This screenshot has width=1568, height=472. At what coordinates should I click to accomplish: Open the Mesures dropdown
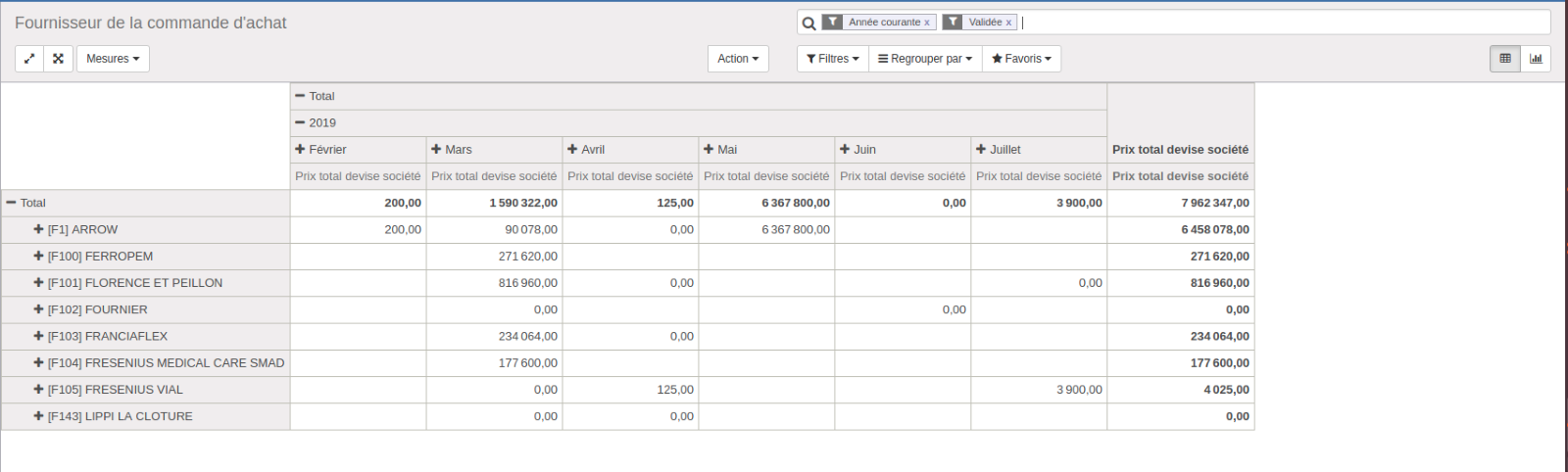(x=113, y=59)
